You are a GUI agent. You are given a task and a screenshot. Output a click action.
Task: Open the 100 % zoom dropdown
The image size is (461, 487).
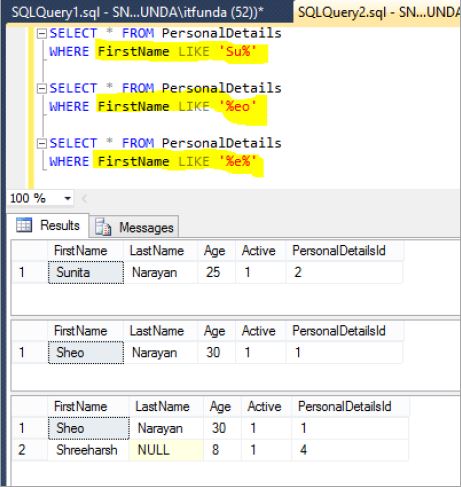click(68, 199)
